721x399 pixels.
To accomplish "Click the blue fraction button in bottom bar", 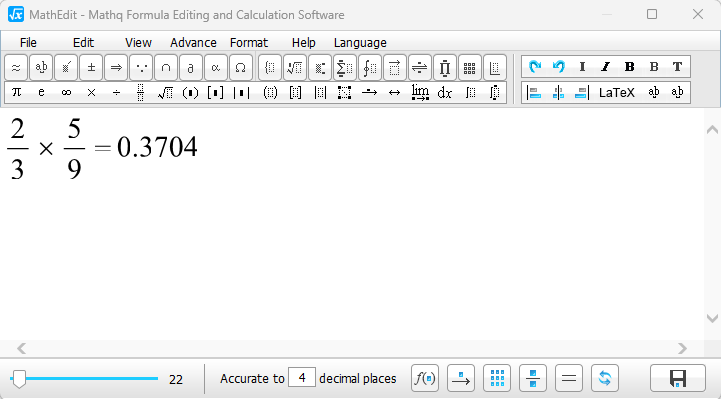I will coord(533,378).
